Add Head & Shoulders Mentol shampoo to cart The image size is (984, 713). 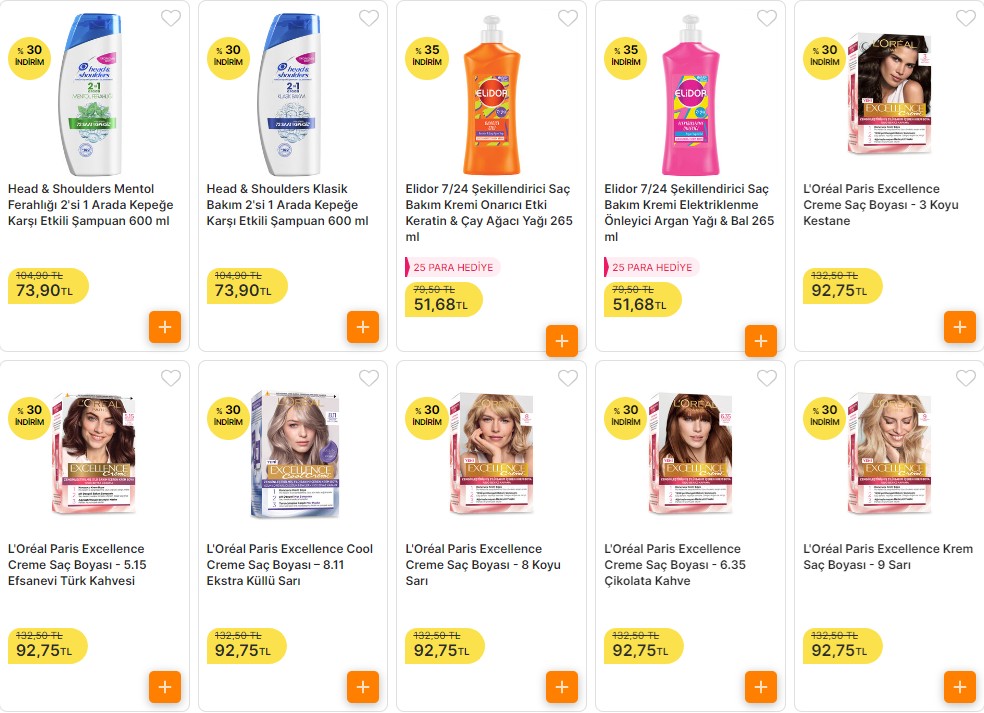[x=164, y=326]
